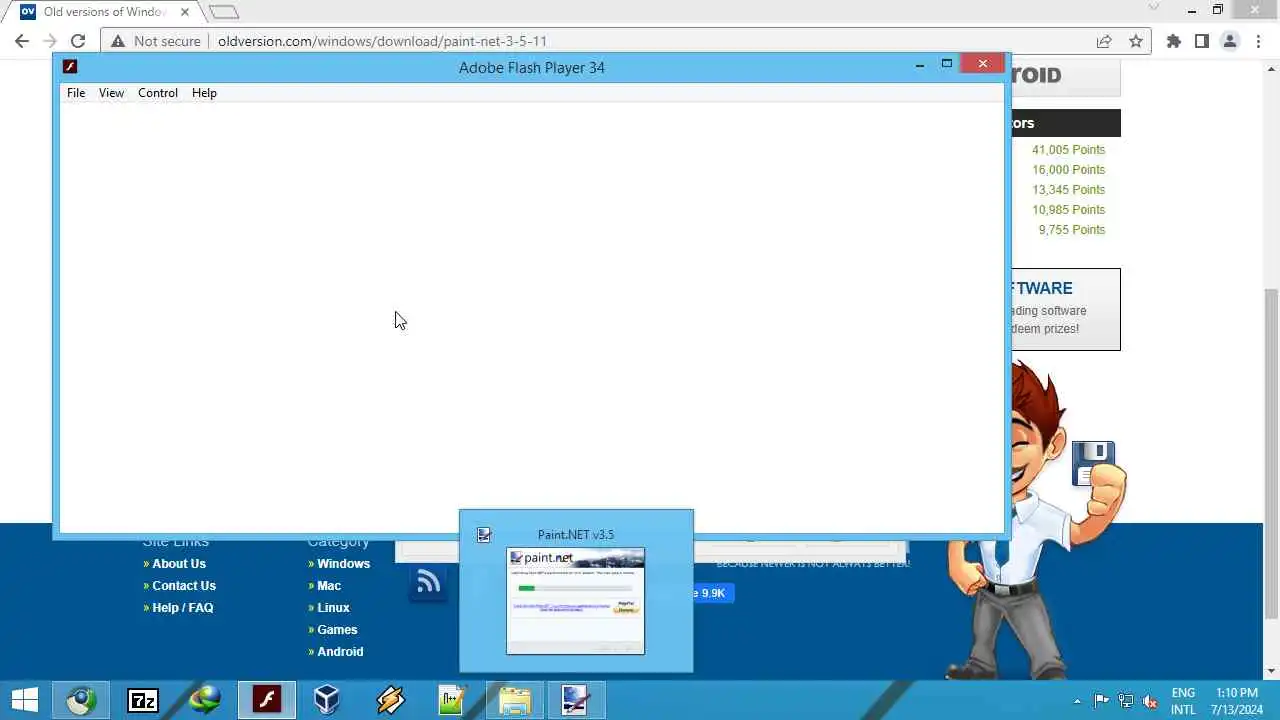Open Winamp lightning bolt taskbar icon

click(390, 700)
